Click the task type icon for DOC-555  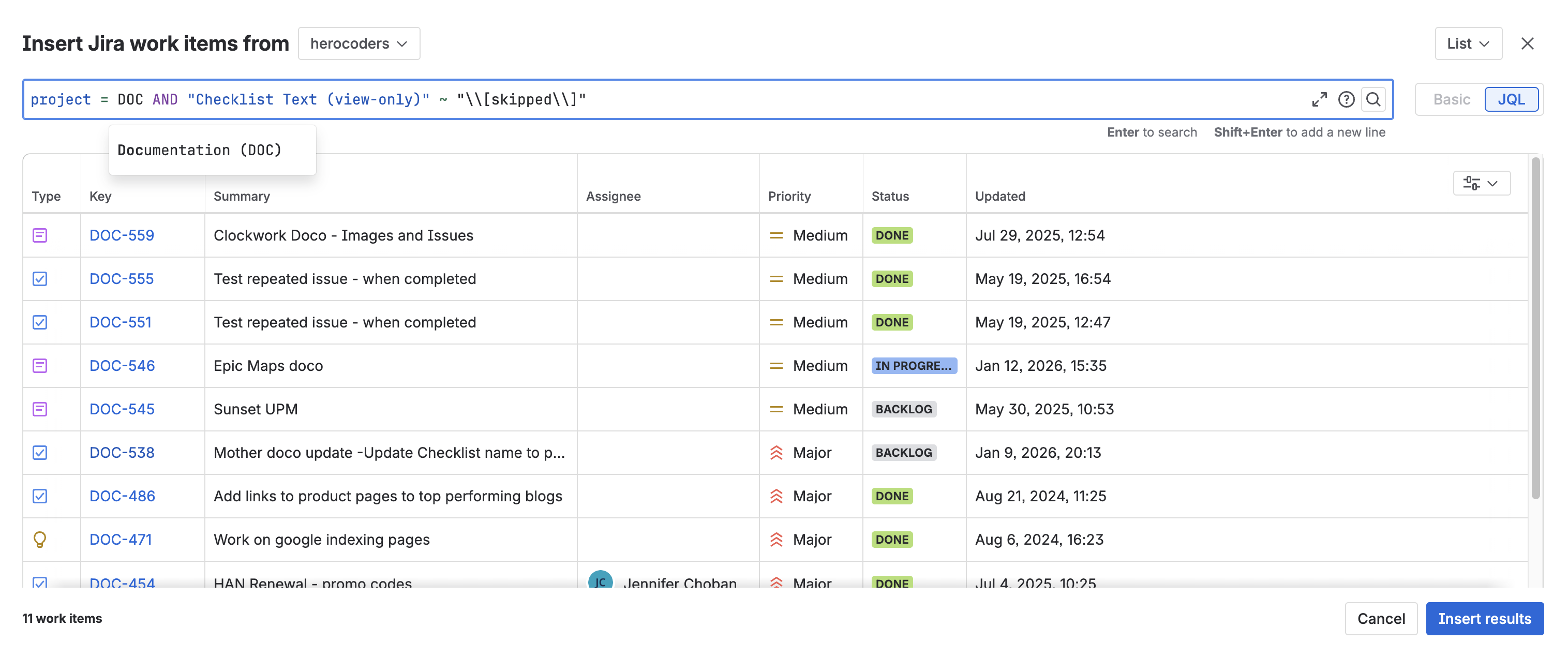pyautogui.click(x=39, y=279)
